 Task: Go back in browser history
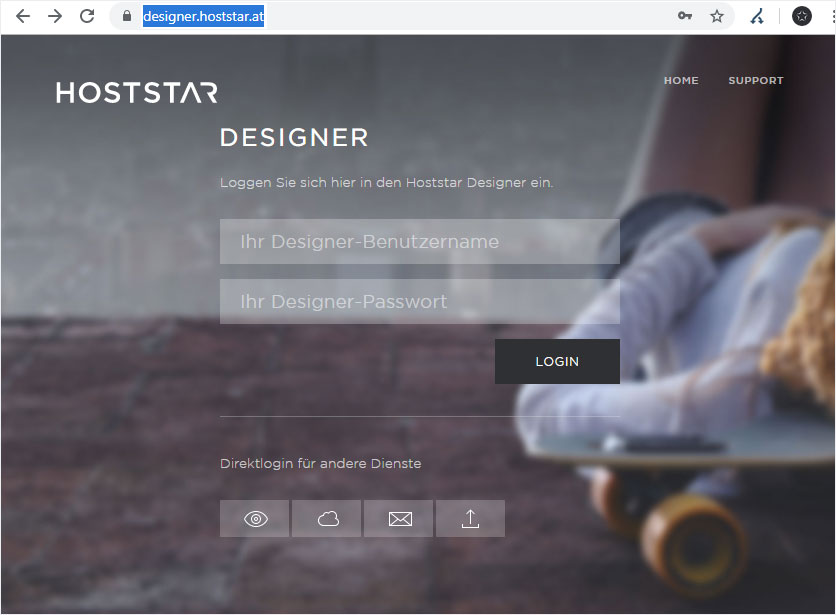tap(23, 17)
